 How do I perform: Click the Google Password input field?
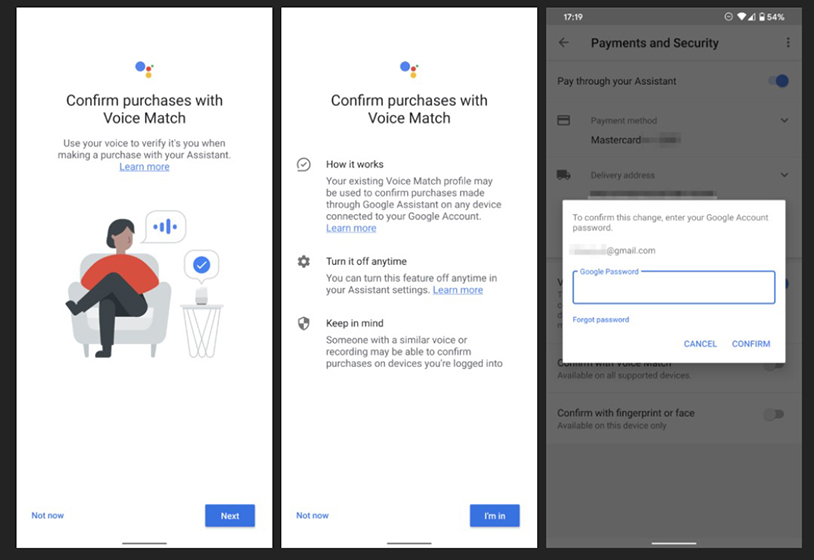(x=674, y=287)
